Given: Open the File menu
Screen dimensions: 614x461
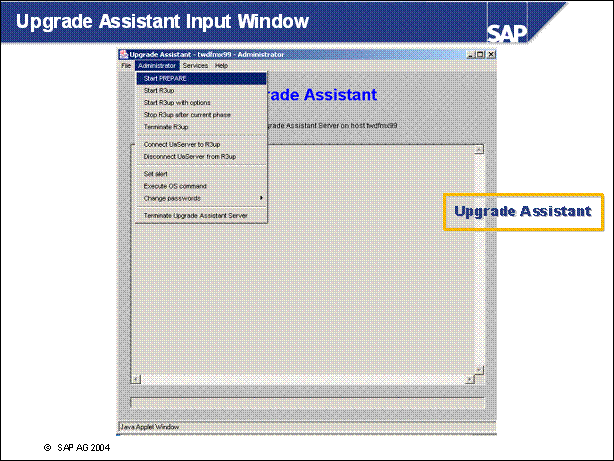Looking at the screenshot, I should tap(126, 65).
